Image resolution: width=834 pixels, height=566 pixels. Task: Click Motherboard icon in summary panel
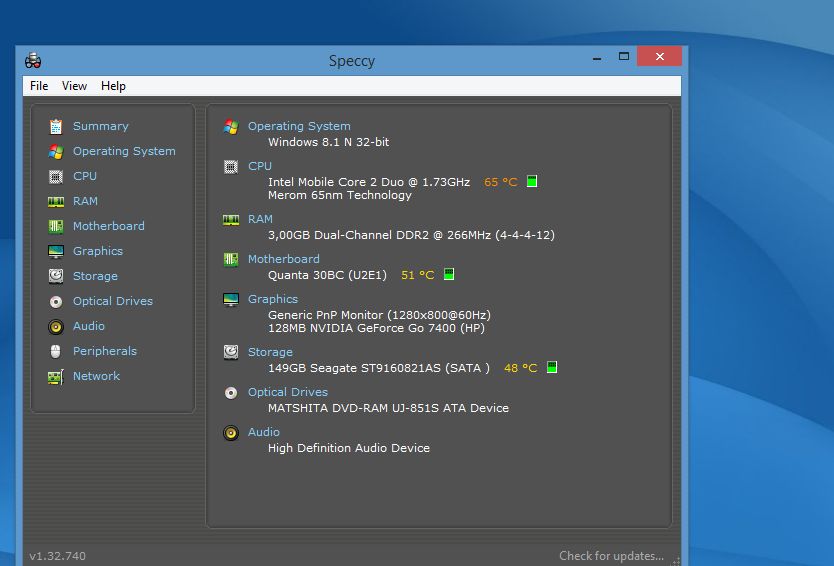point(231,260)
